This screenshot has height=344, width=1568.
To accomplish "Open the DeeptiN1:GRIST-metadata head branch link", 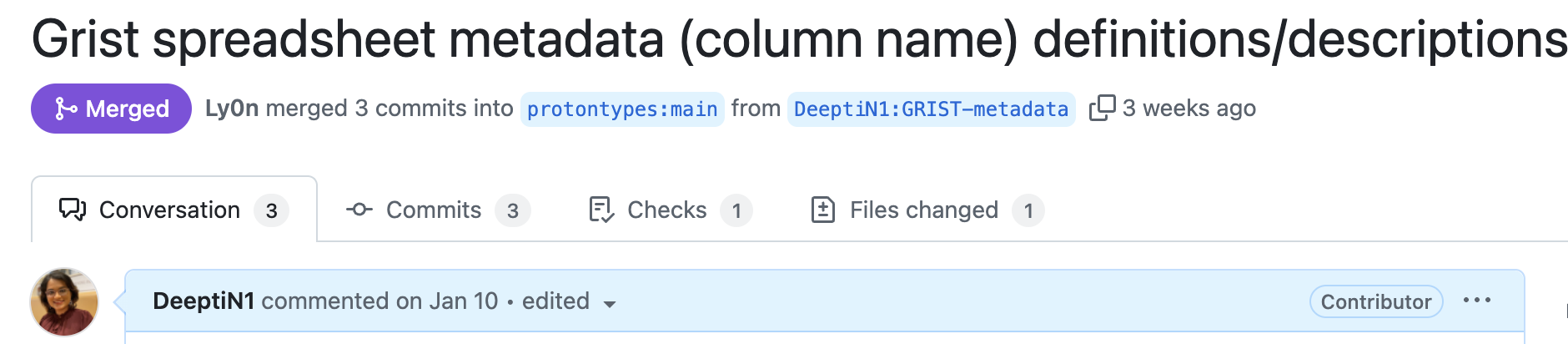I will (x=931, y=109).
